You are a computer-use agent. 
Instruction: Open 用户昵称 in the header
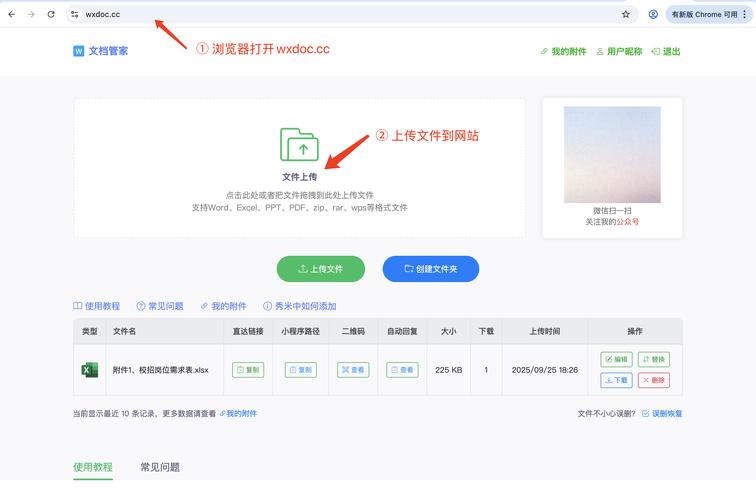(619, 51)
